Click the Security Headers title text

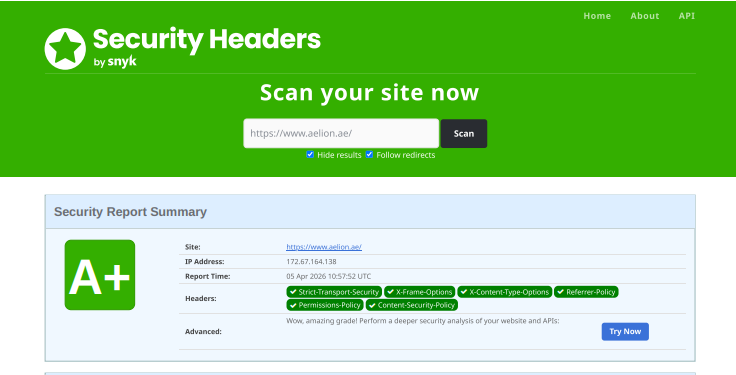coord(207,39)
